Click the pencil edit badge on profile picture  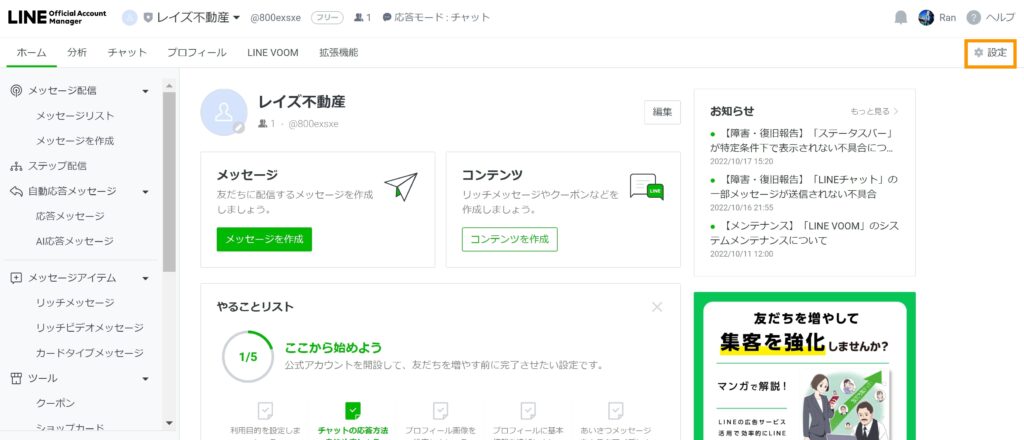[x=239, y=128]
